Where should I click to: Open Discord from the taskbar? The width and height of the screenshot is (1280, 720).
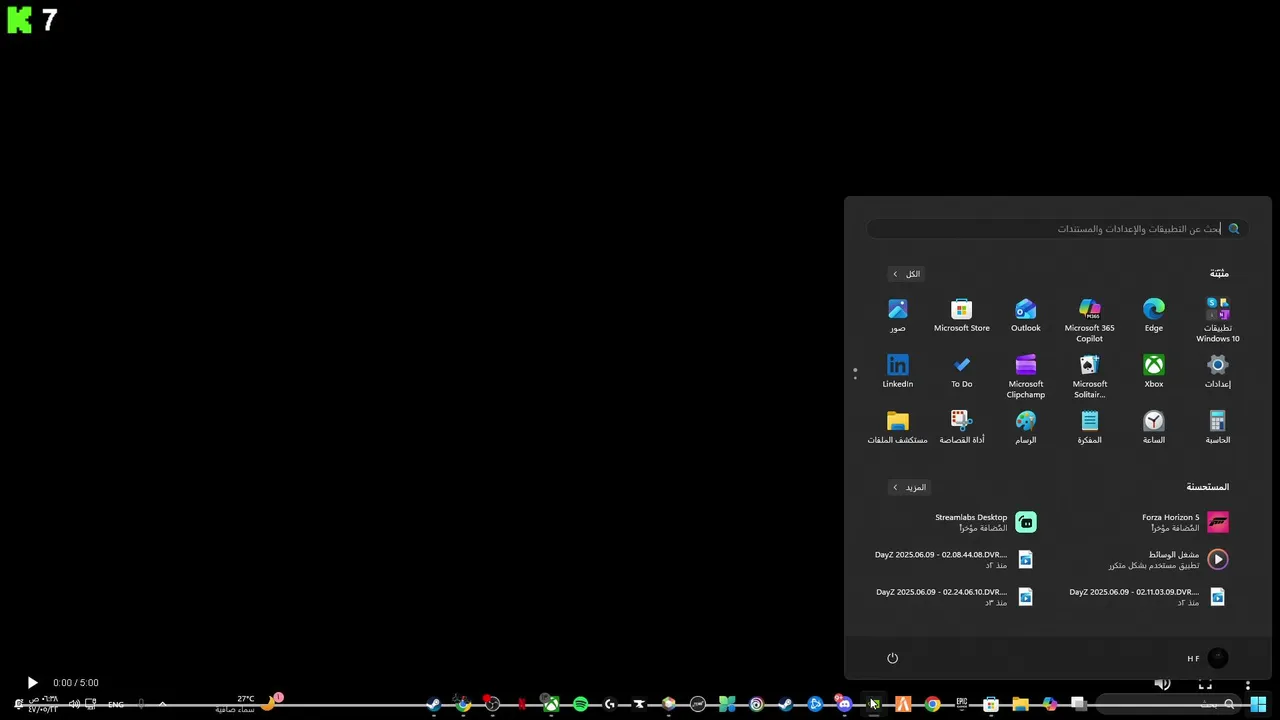[x=844, y=704]
